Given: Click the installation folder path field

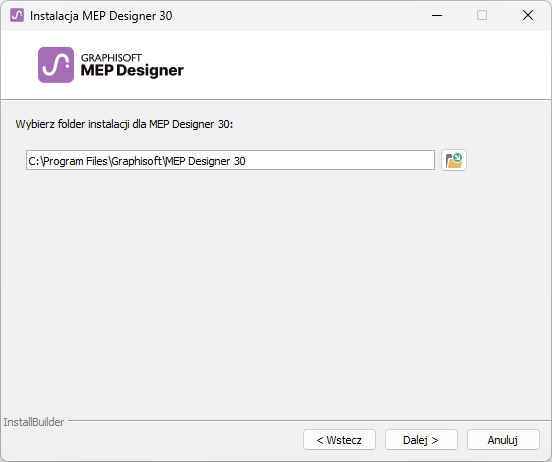Looking at the screenshot, I should pos(230,160).
